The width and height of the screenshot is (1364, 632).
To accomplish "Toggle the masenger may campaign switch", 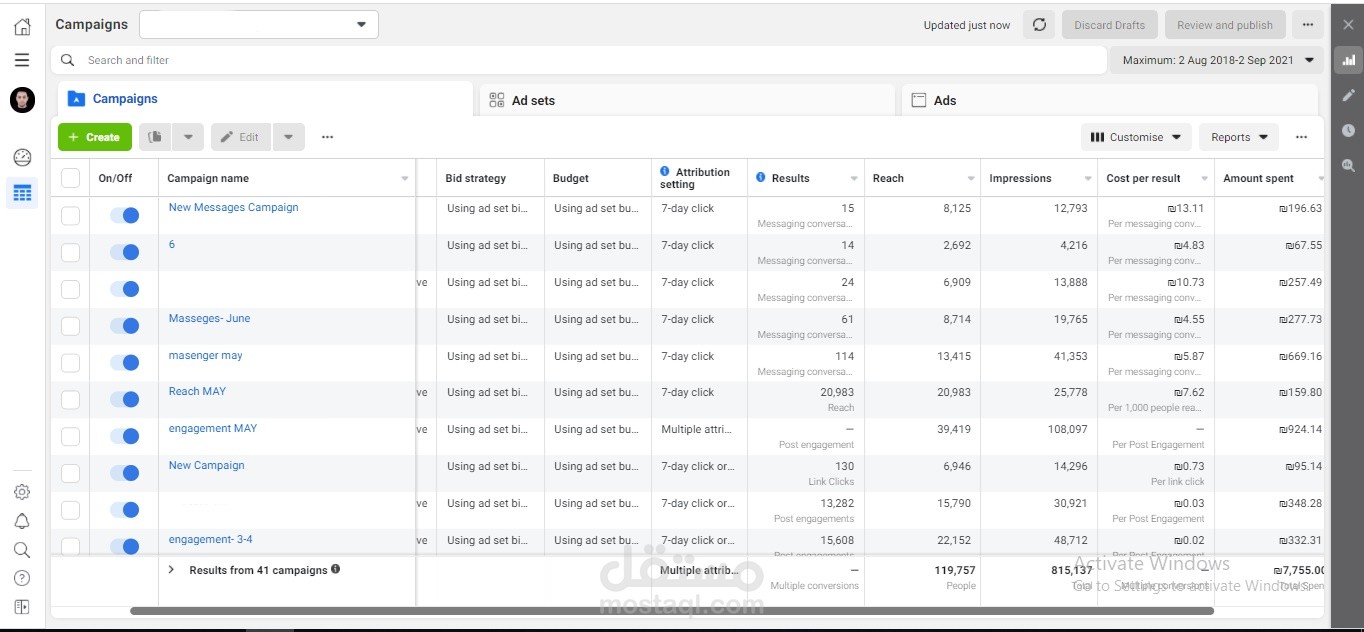I will point(124,363).
